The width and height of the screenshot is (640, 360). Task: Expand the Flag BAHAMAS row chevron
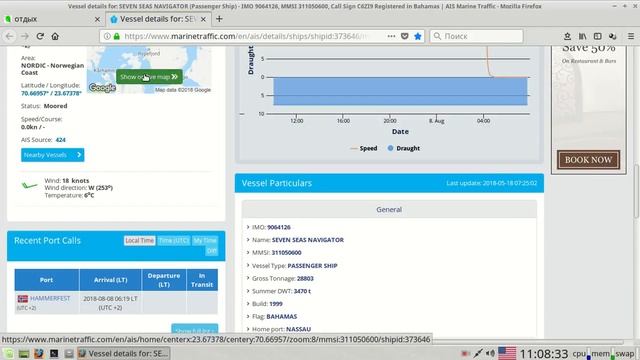point(248,316)
